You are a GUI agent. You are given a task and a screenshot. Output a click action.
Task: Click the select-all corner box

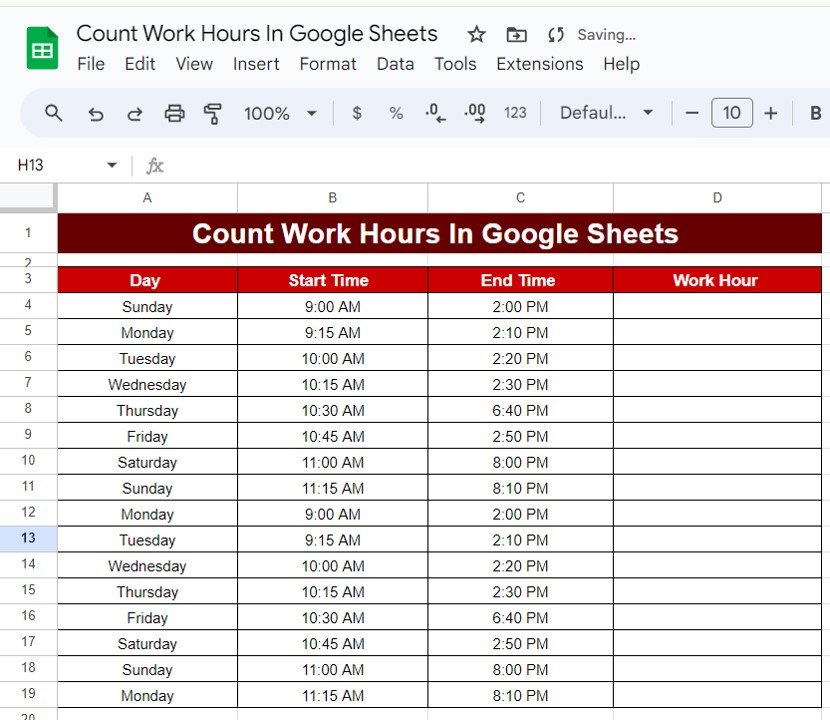point(28,198)
